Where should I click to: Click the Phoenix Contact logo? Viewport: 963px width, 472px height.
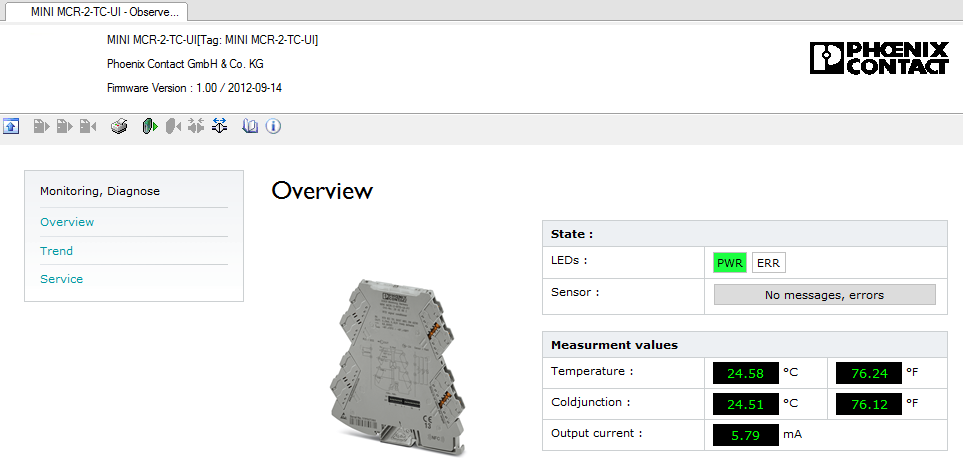(x=878, y=58)
